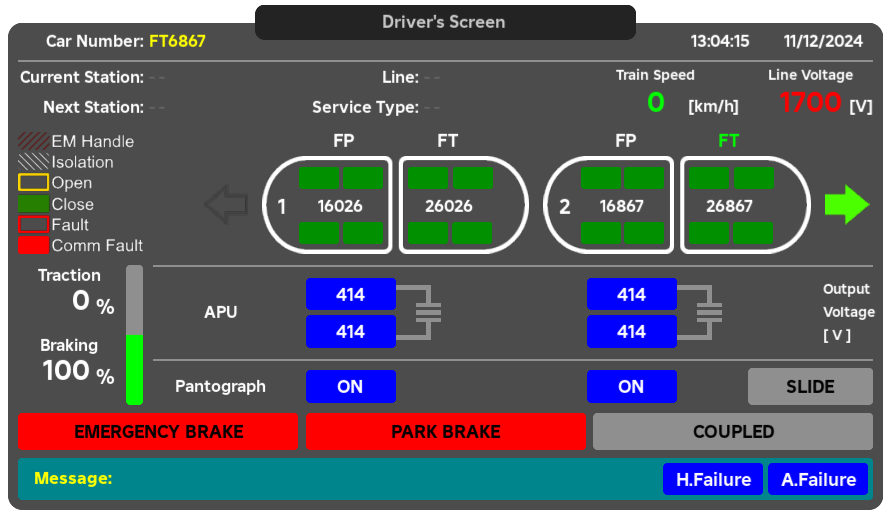Click the Line label
The image size is (887, 514).
(x=401, y=77)
